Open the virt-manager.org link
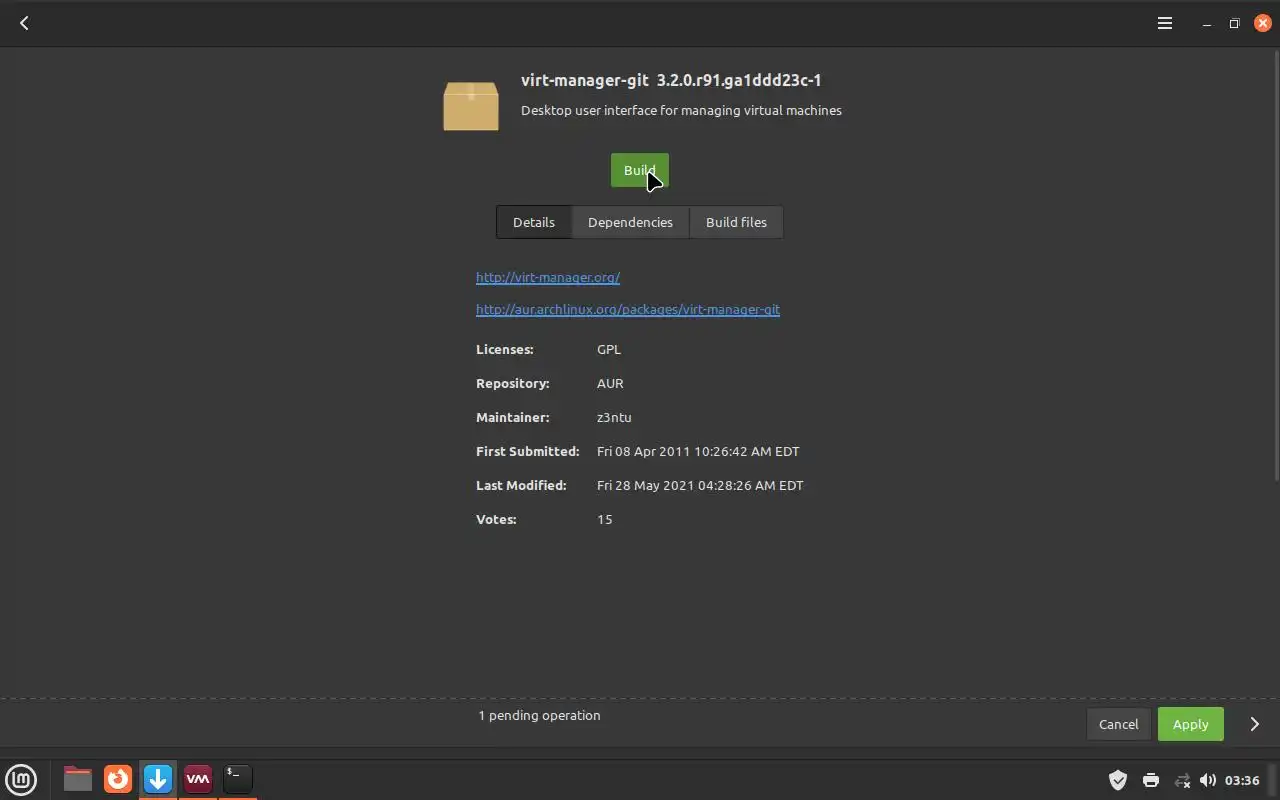Viewport: 1280px width, 800px height. click(x=548, y=277)
